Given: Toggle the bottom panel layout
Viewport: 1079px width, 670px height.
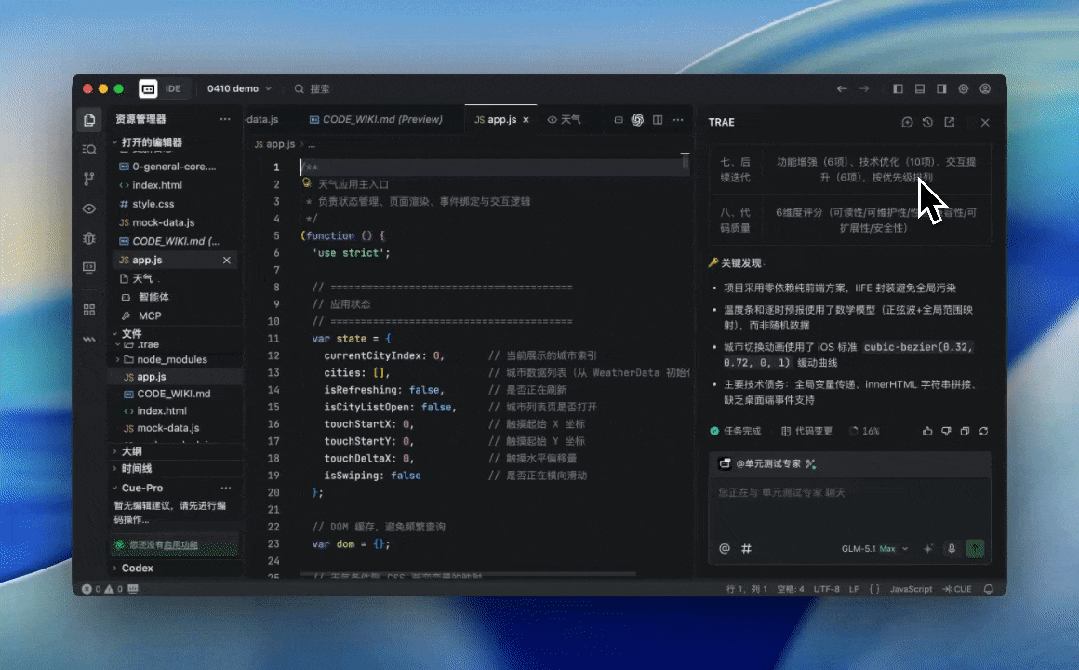Looking at the screenshot, I should tap(920, 89).
